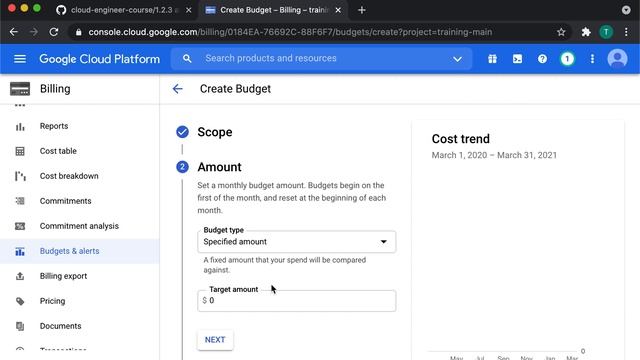Click the Commitments icon
The height and width of the screenshot is (360, 640).
pos(20,201)
